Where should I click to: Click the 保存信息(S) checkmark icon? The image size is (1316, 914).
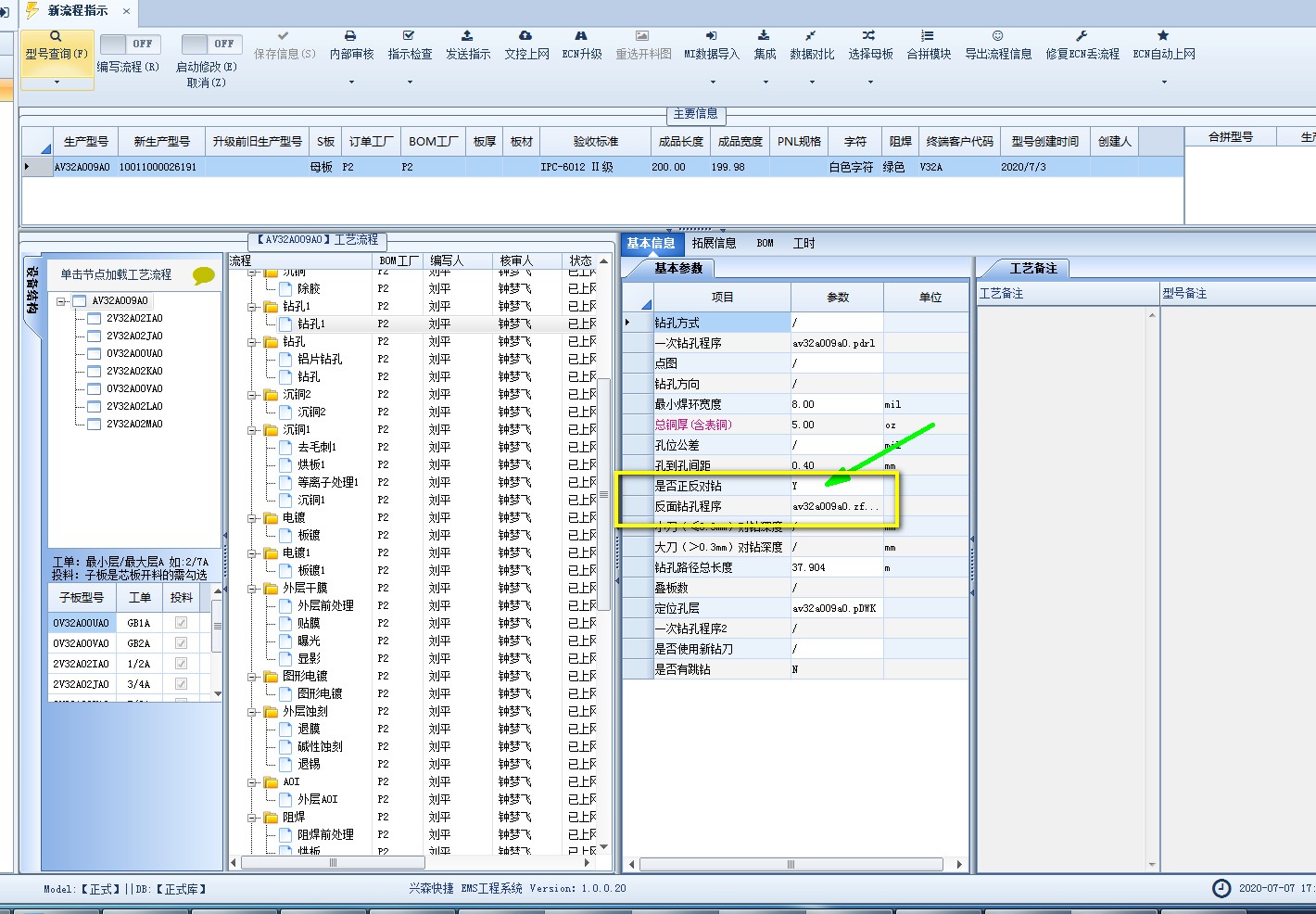pyautogui.click(x=284, y=36)
